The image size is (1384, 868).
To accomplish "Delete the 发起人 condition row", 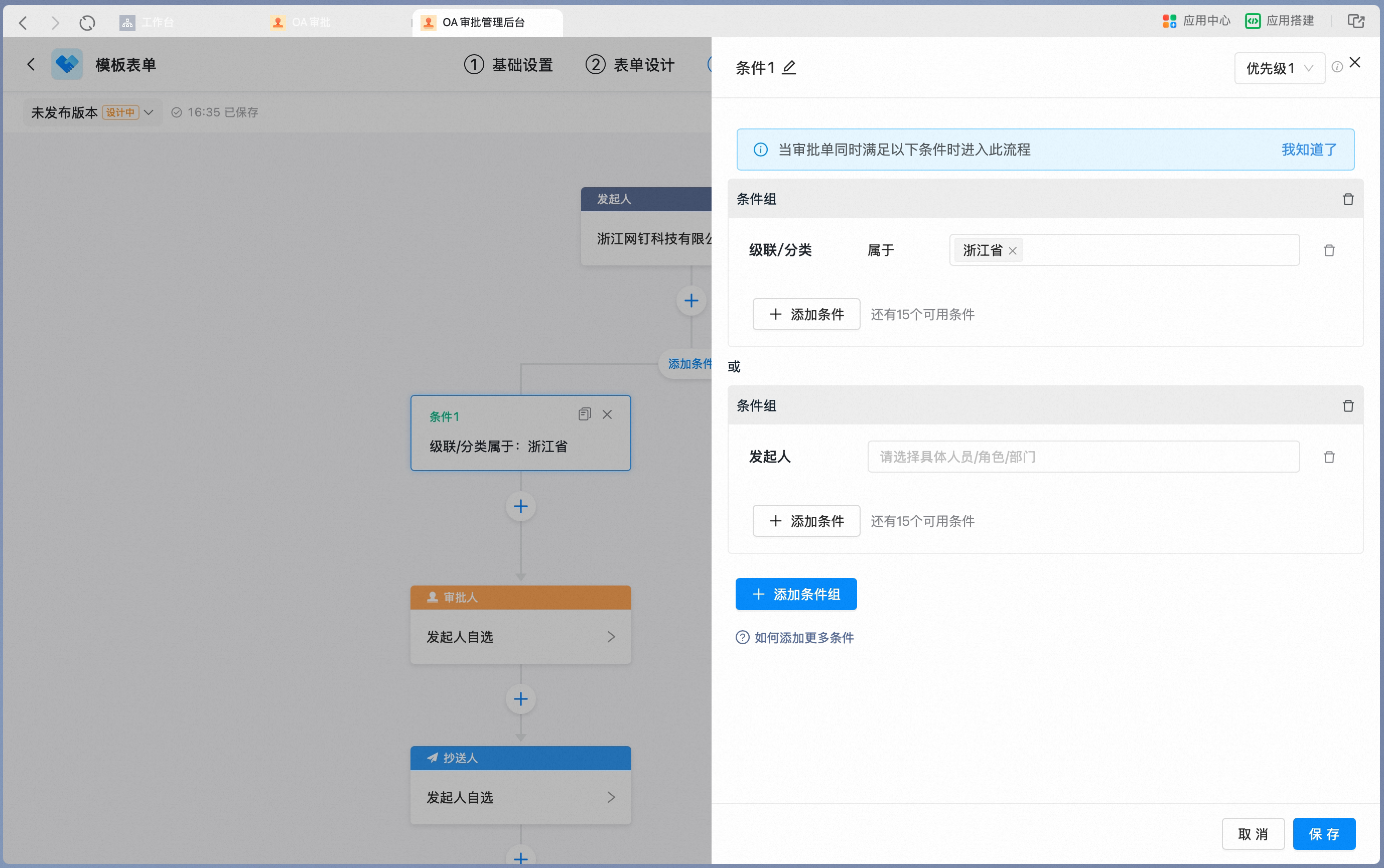I will [x=1329, y=457].
